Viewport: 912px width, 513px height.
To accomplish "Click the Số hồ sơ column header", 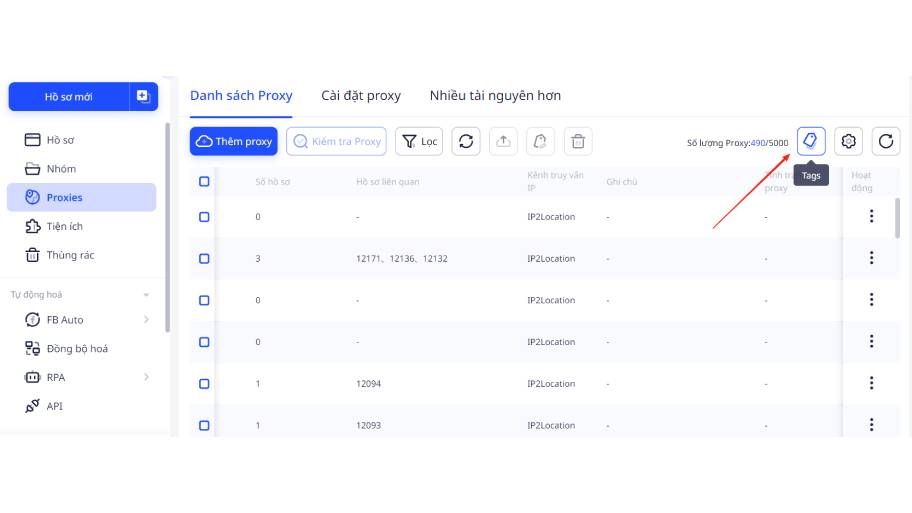I will click(x=273, y=182).
